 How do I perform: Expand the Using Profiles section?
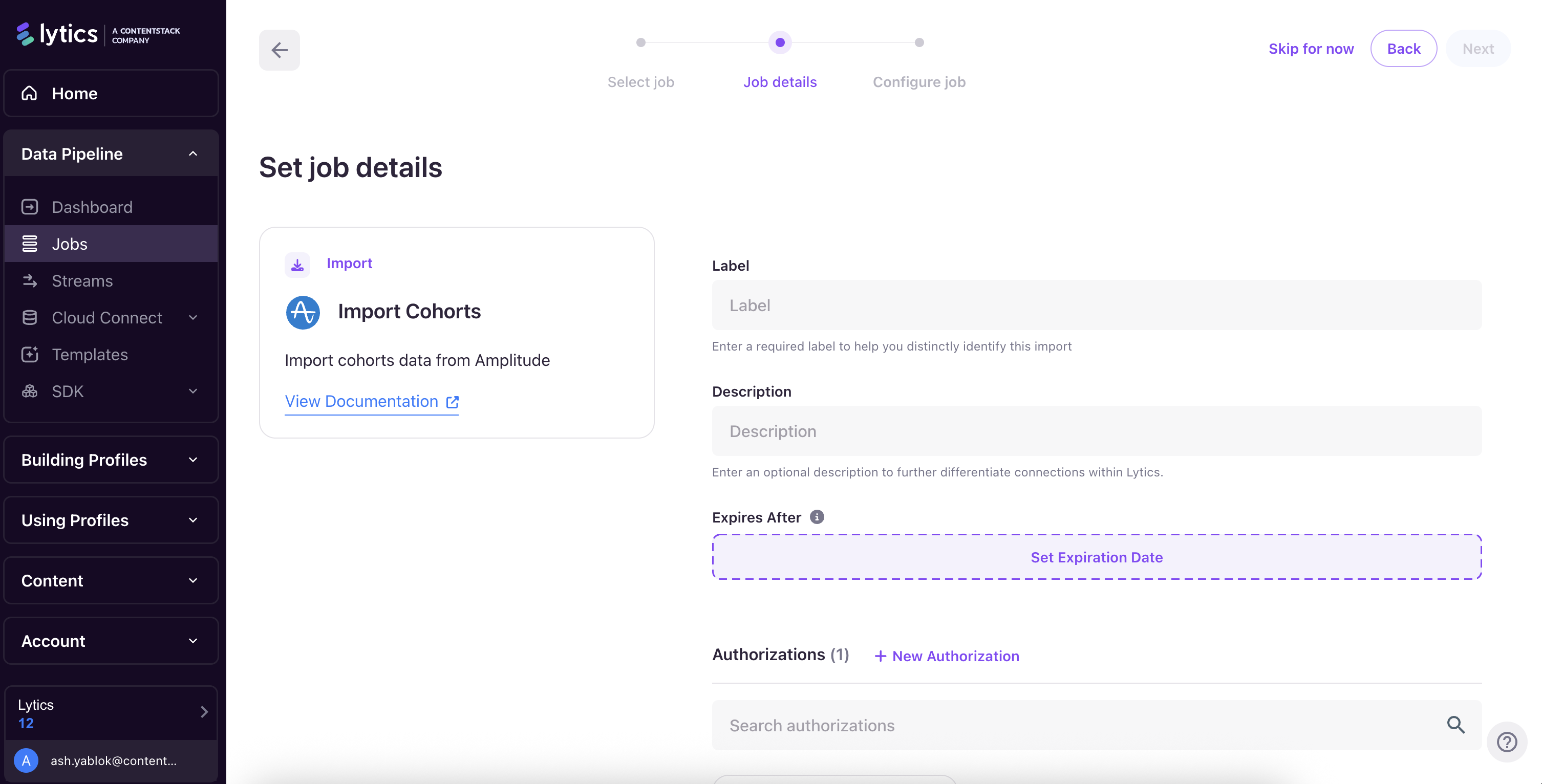[x=111, y=520]
